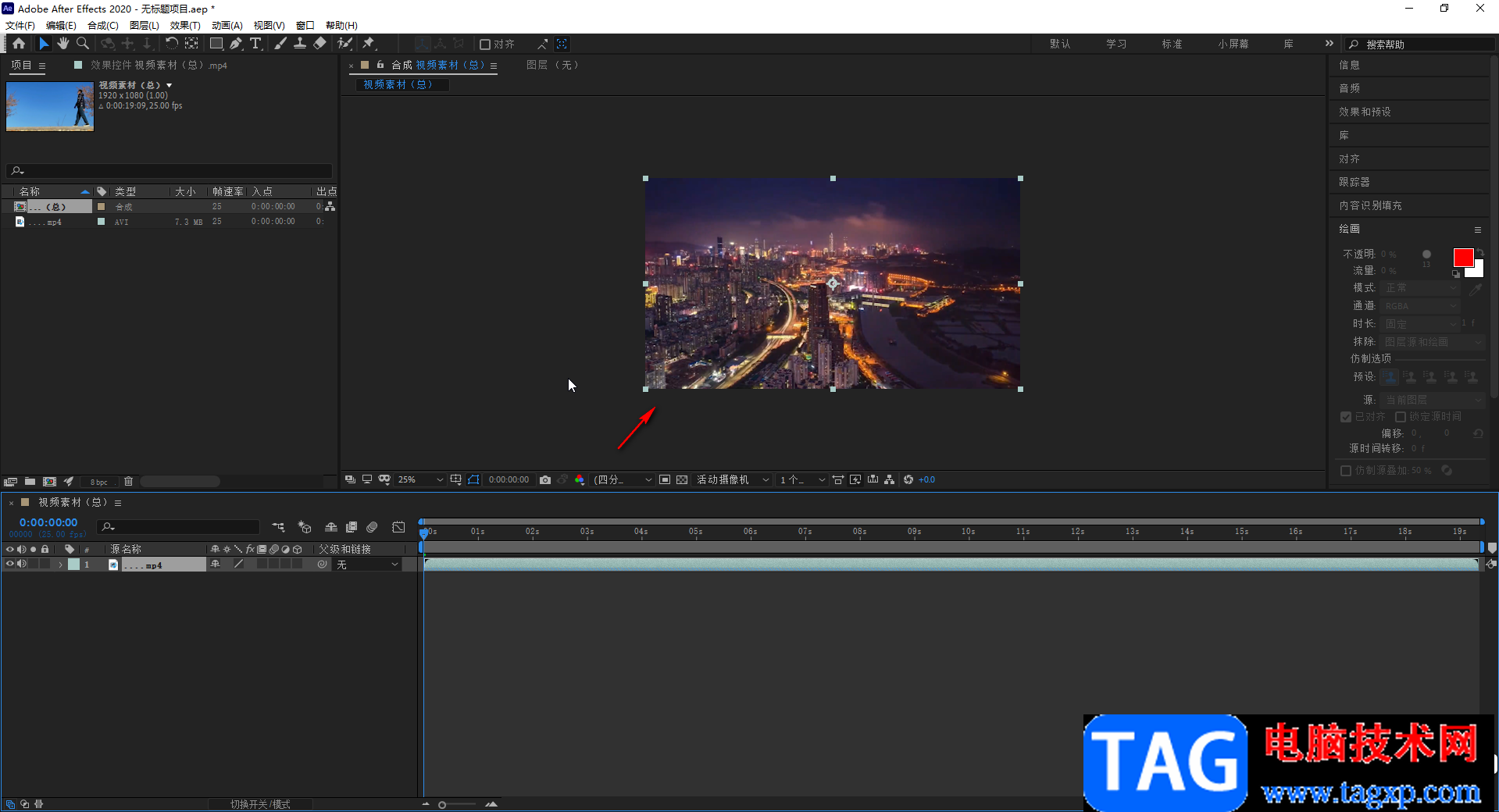This screenshot has width=1499, height=812.
Task: Choose the Clone Stamp tool
Action: coord(300,44)
